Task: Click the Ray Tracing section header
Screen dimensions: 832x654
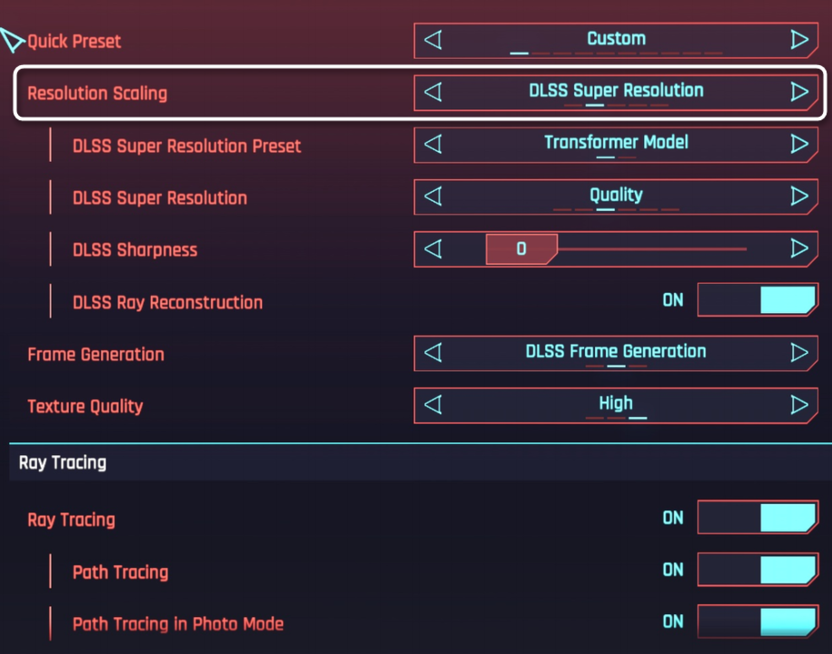Action: pyautogui.click(x=62, y=463)
